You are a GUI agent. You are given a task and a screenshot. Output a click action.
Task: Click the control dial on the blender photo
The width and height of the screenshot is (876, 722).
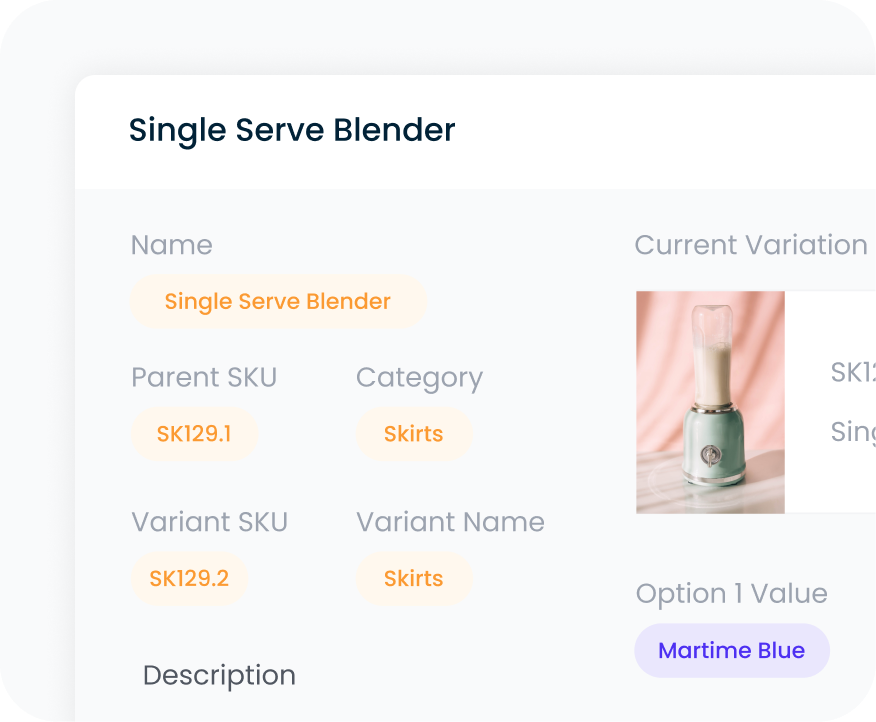click(712, 456)
